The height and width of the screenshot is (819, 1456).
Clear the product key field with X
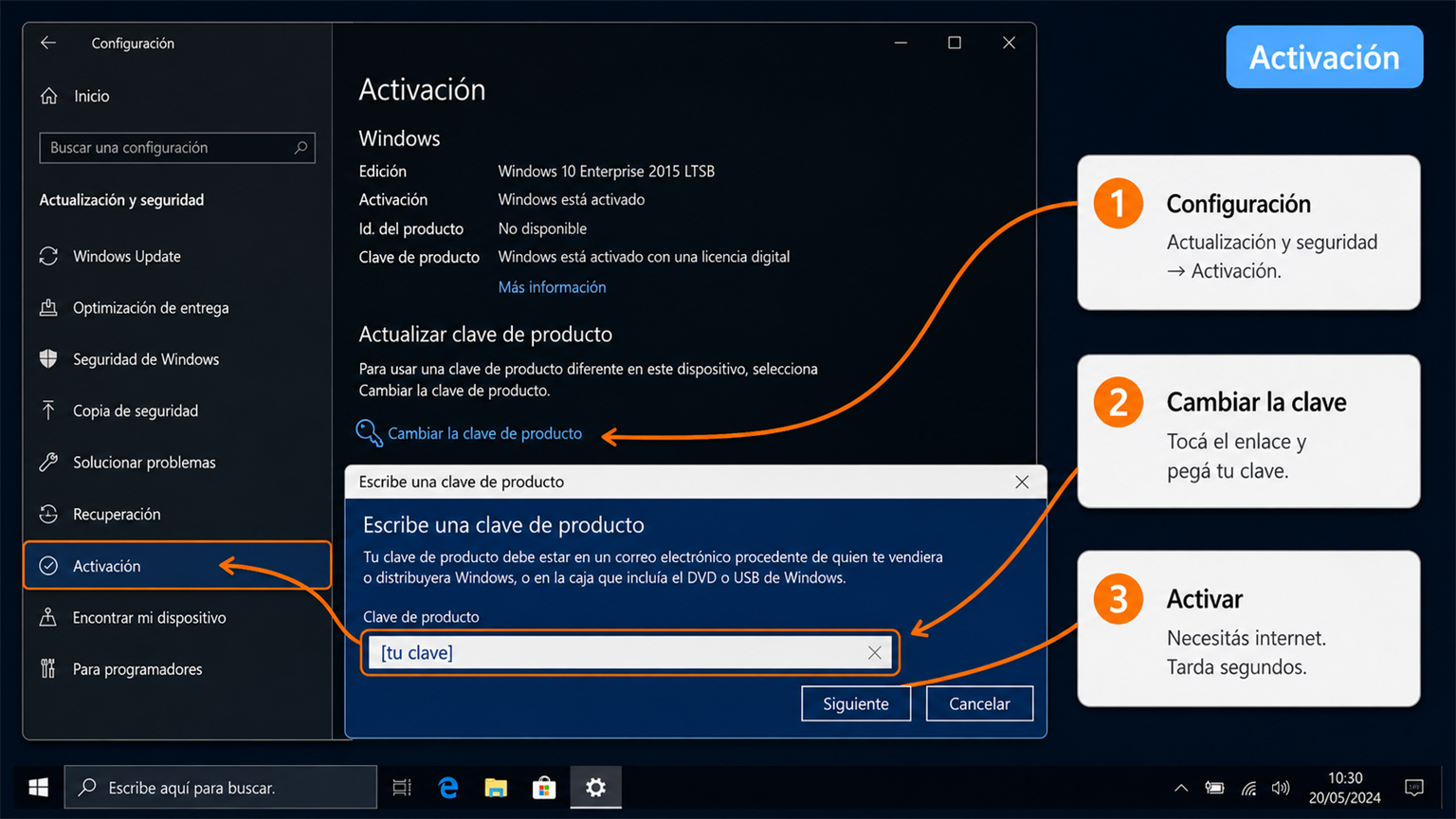tap(874, 652)
